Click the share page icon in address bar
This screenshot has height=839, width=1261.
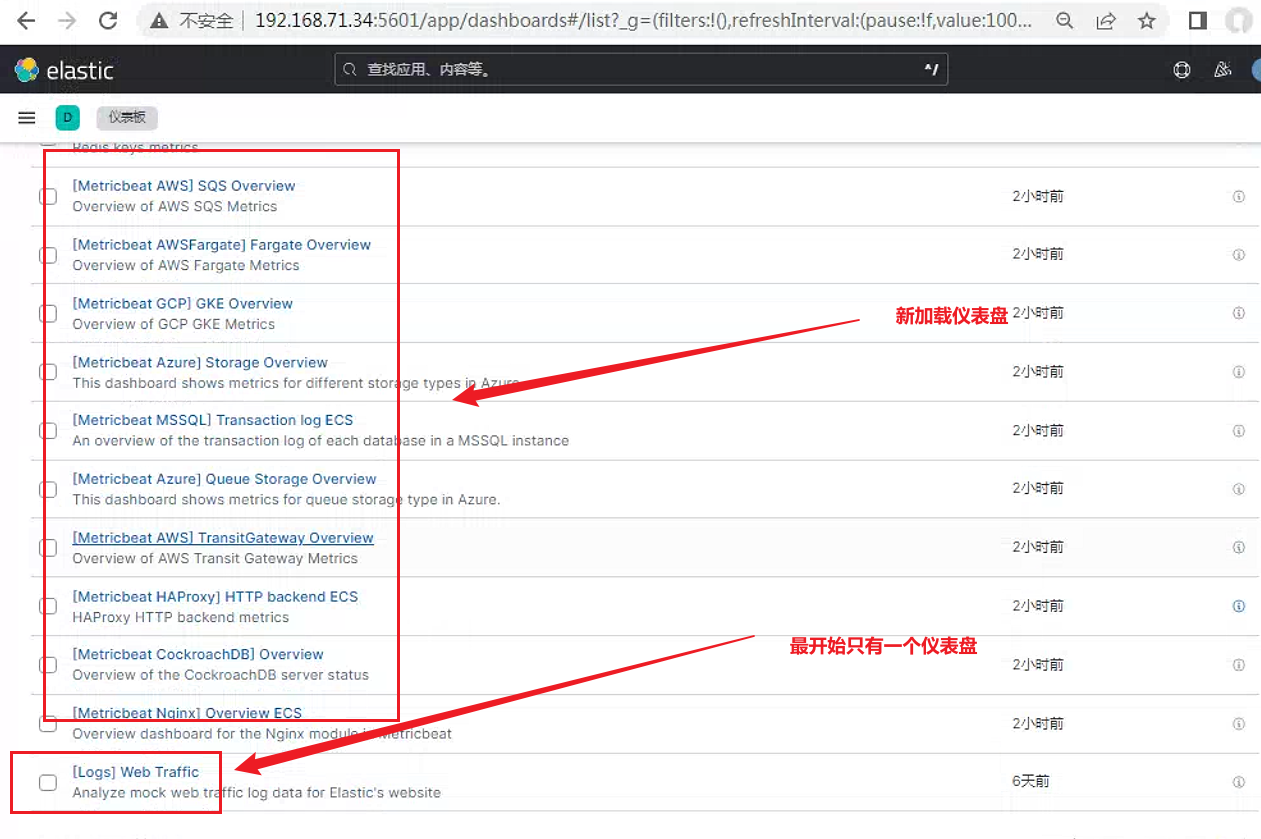1106,20
